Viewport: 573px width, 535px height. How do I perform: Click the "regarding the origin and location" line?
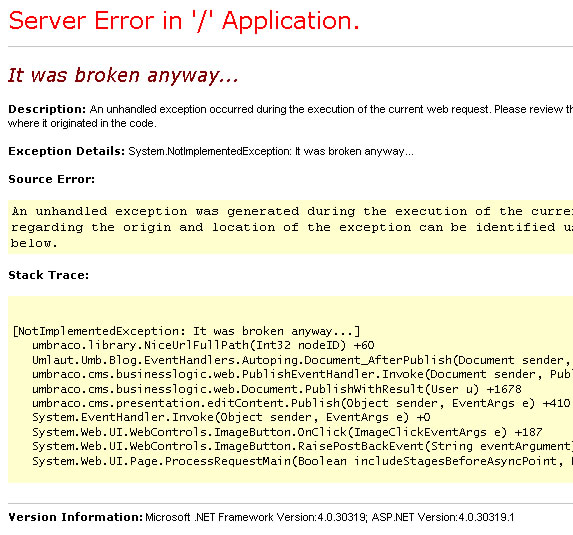(x=292, y=227)
